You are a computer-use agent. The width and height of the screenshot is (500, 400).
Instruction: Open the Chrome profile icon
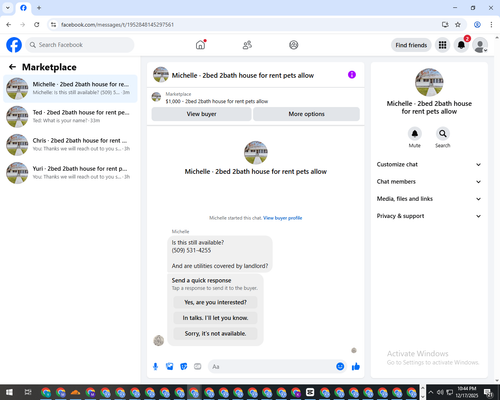(x=477, y=25)
